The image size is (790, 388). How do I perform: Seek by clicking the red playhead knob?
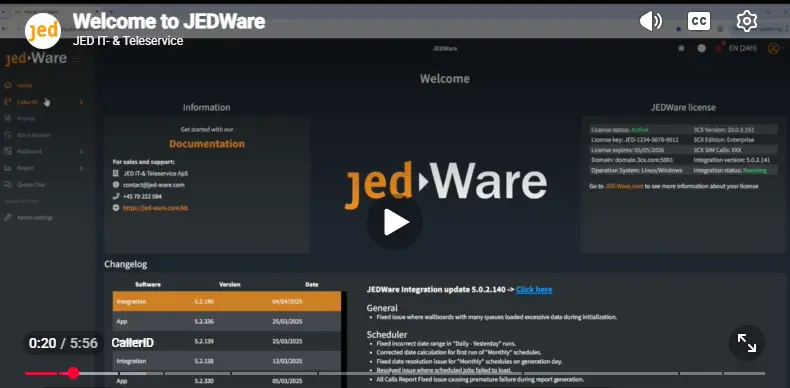[x=74, y=373]
